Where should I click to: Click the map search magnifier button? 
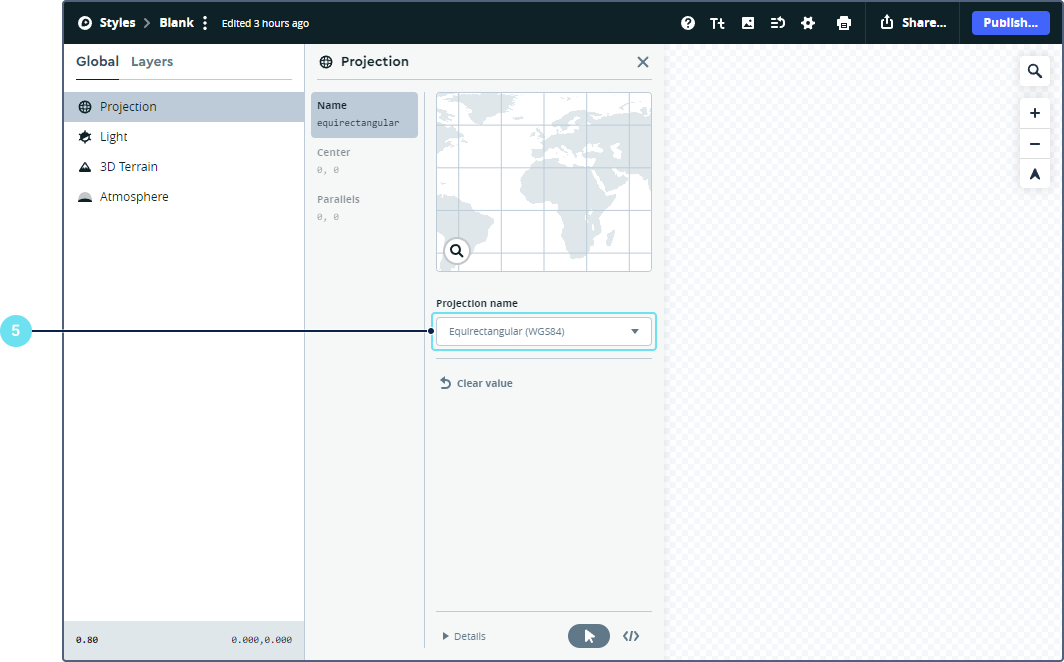tap(1035, 72)
